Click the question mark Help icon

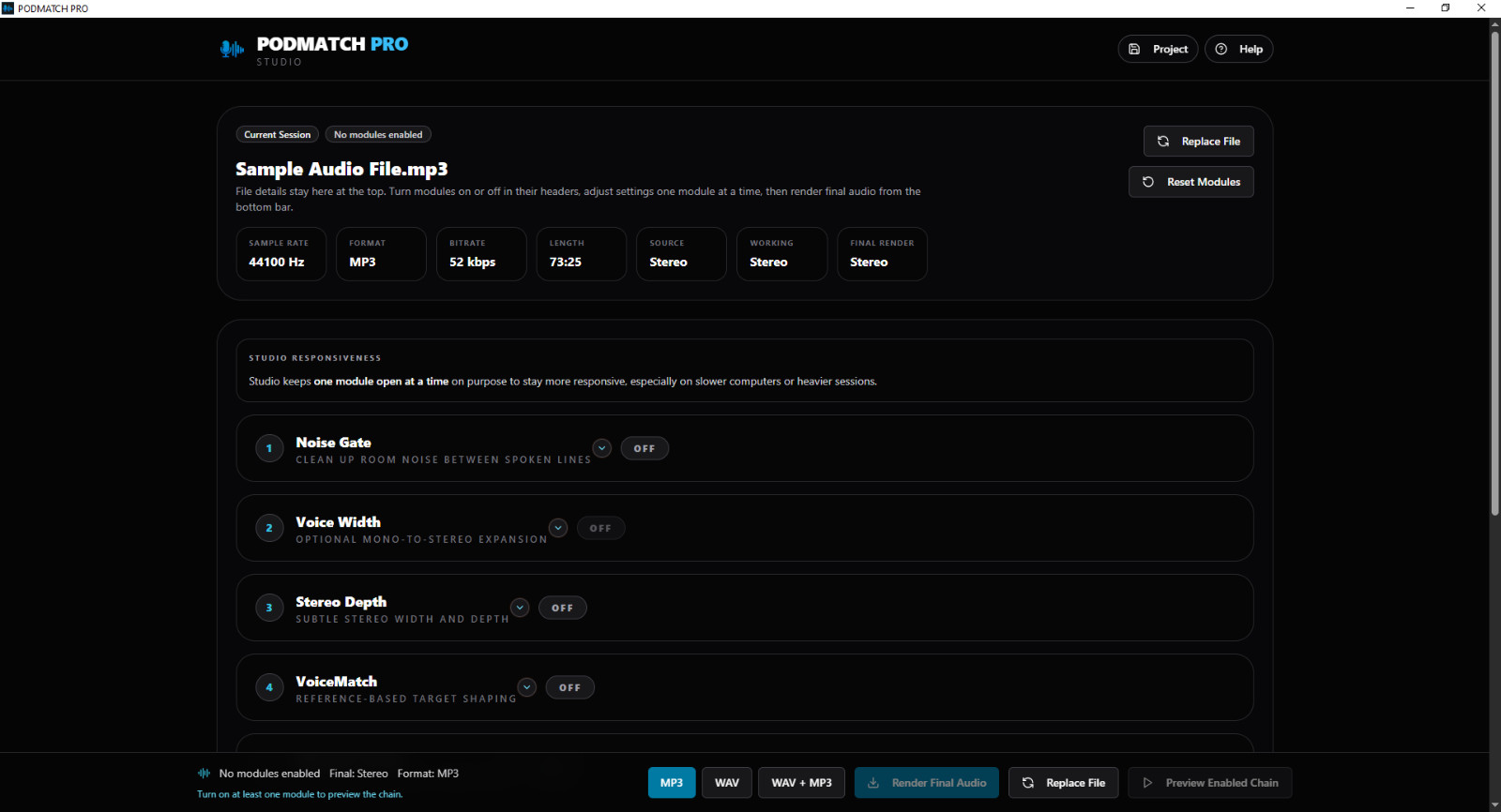pyautogui.click(x=1221, y=49)
